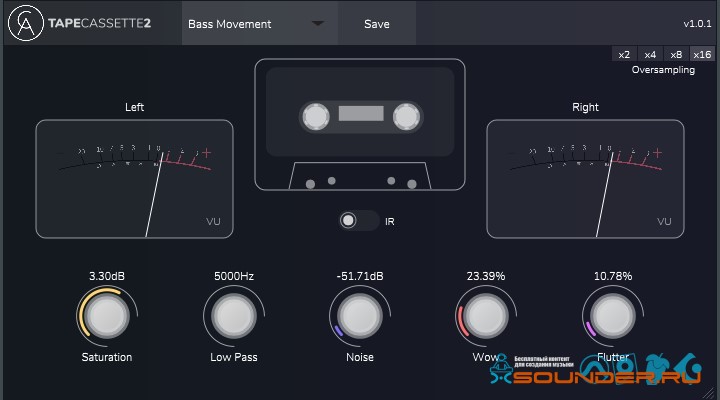Click the 5000Hz low pass value
720x400 pixels.
pyautogui.click(x=234, y=276)
